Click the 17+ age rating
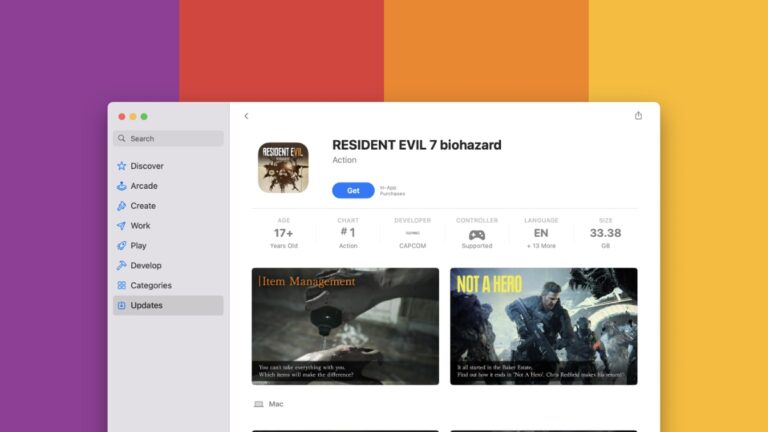The width and height of the screenshot is (768, 432). [284, 233]
